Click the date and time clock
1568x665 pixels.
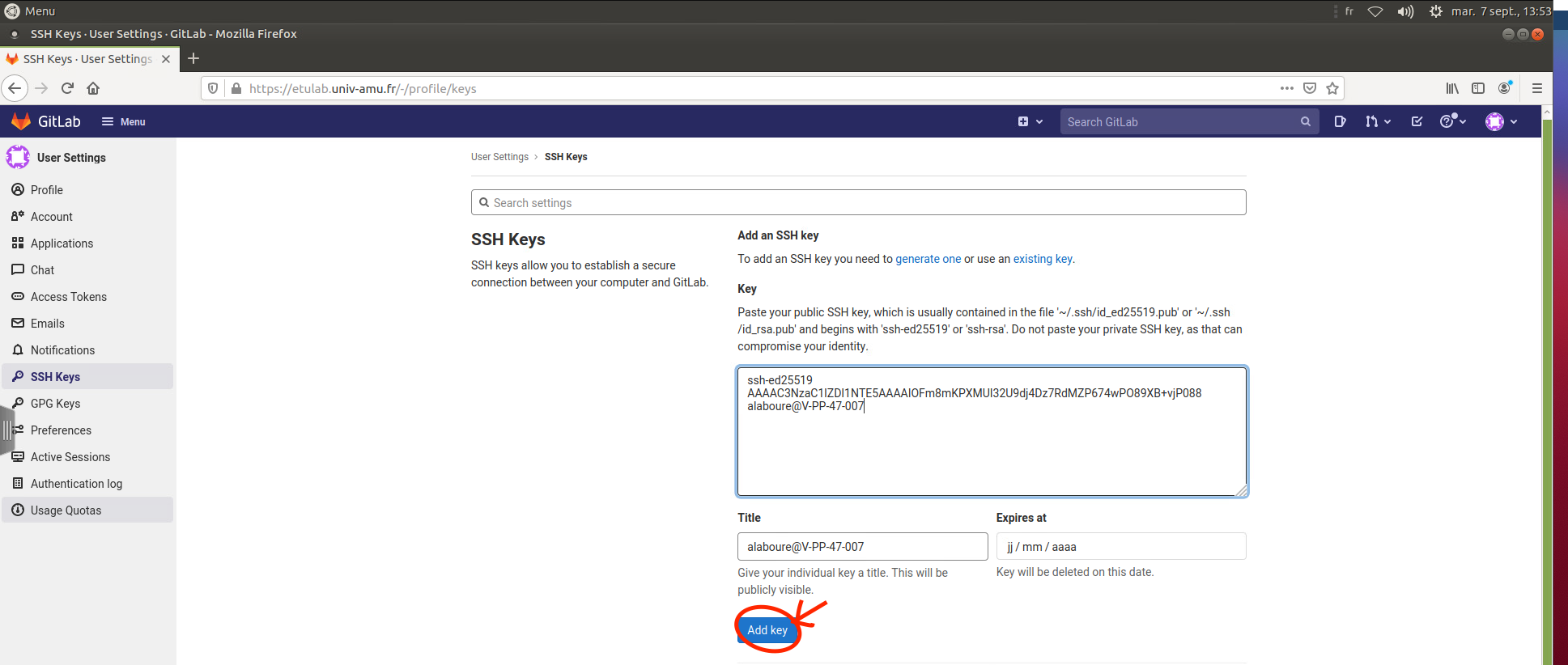(1501, 11)
